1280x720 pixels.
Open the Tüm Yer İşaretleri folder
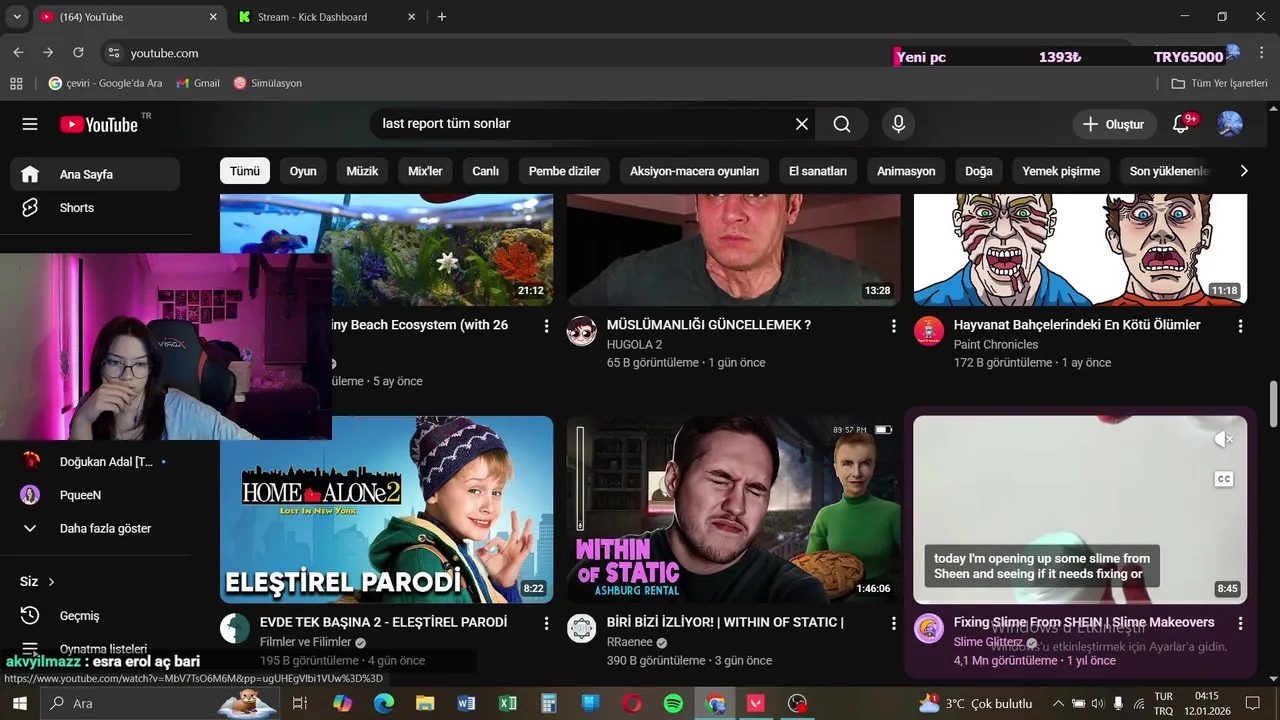(x=1219, y=83)
